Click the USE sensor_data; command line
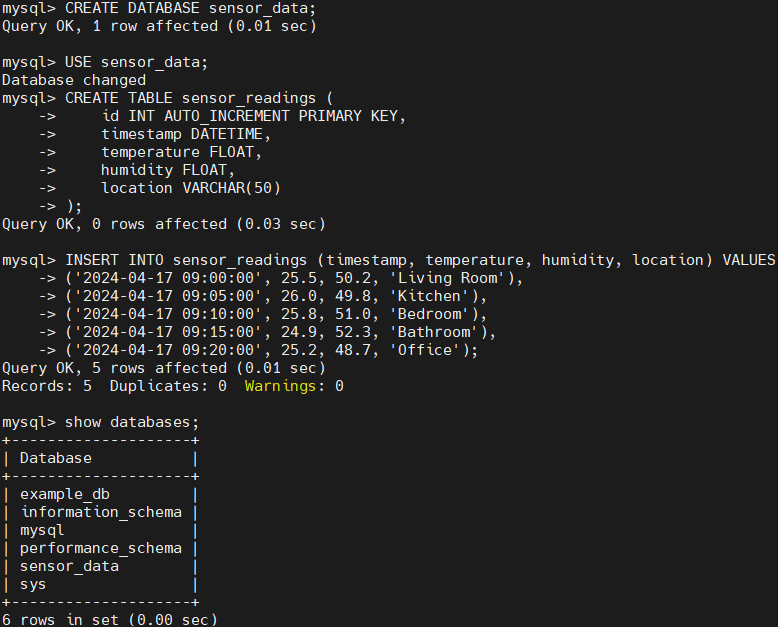Image resolution: width=778 pixels, height=627 pixels. coord(136,63)
